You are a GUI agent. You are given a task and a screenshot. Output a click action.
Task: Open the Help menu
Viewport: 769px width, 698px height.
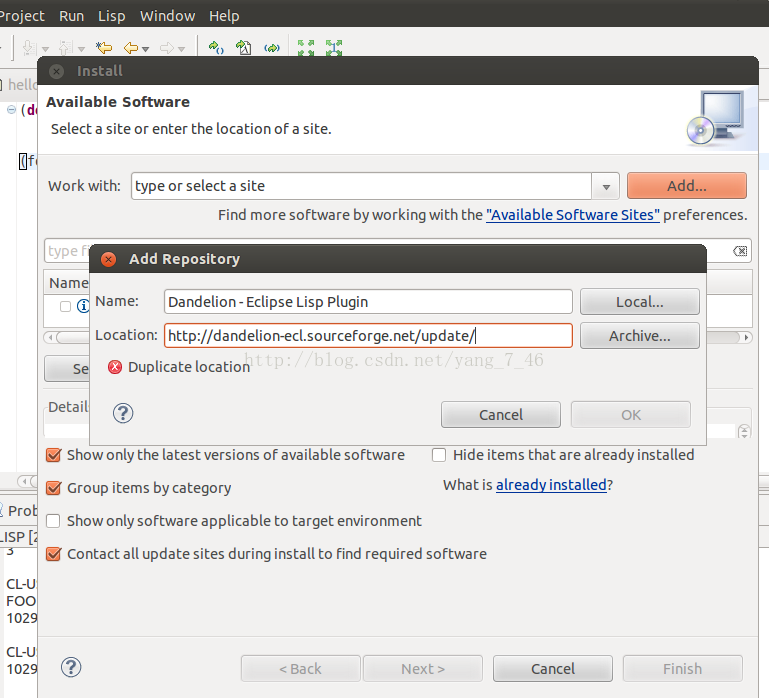[x=224, y=16]
